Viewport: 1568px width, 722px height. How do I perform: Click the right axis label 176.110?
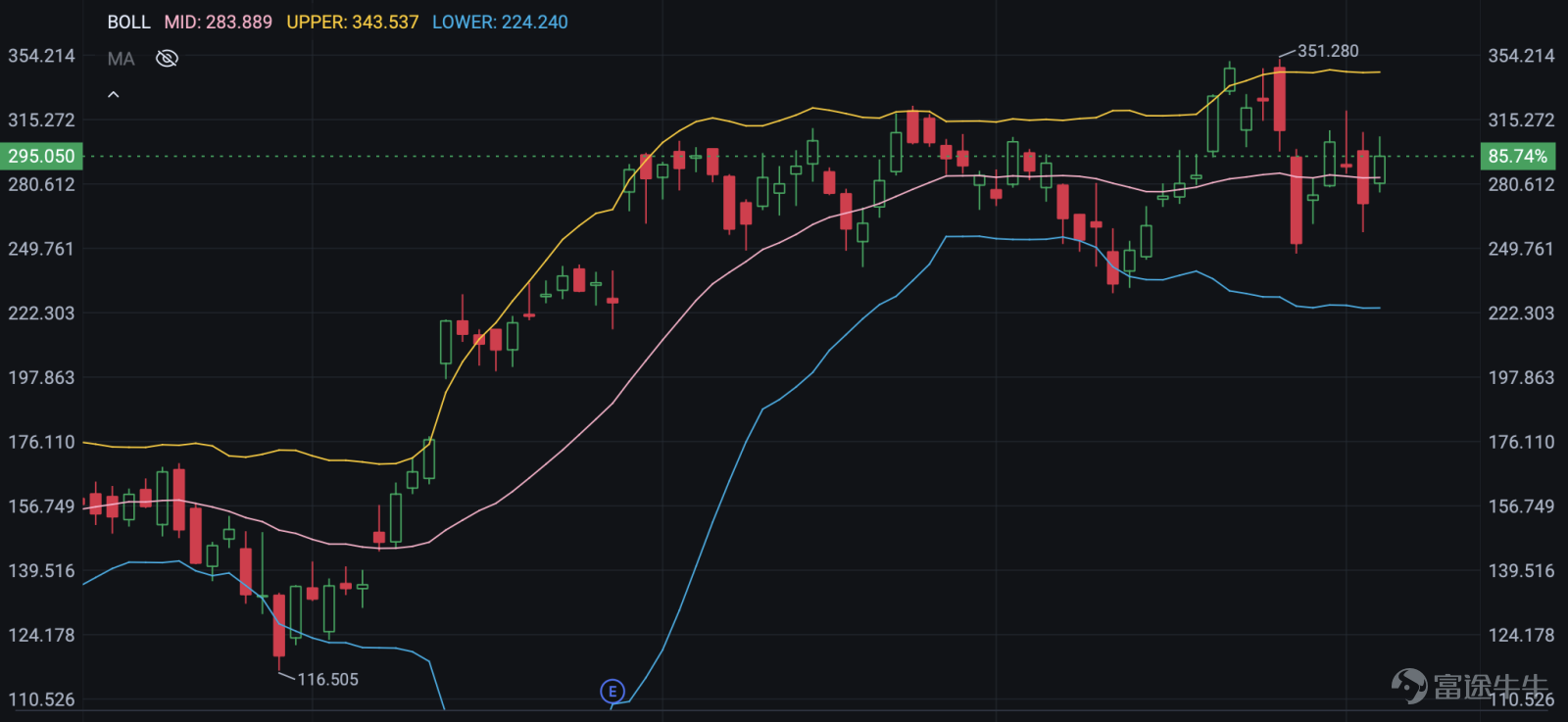tap(1521, 442)
